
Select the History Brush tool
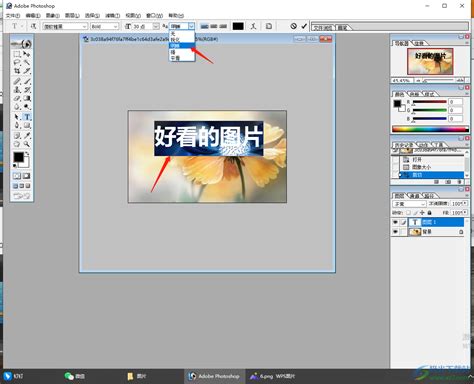[x=27, y=90]
